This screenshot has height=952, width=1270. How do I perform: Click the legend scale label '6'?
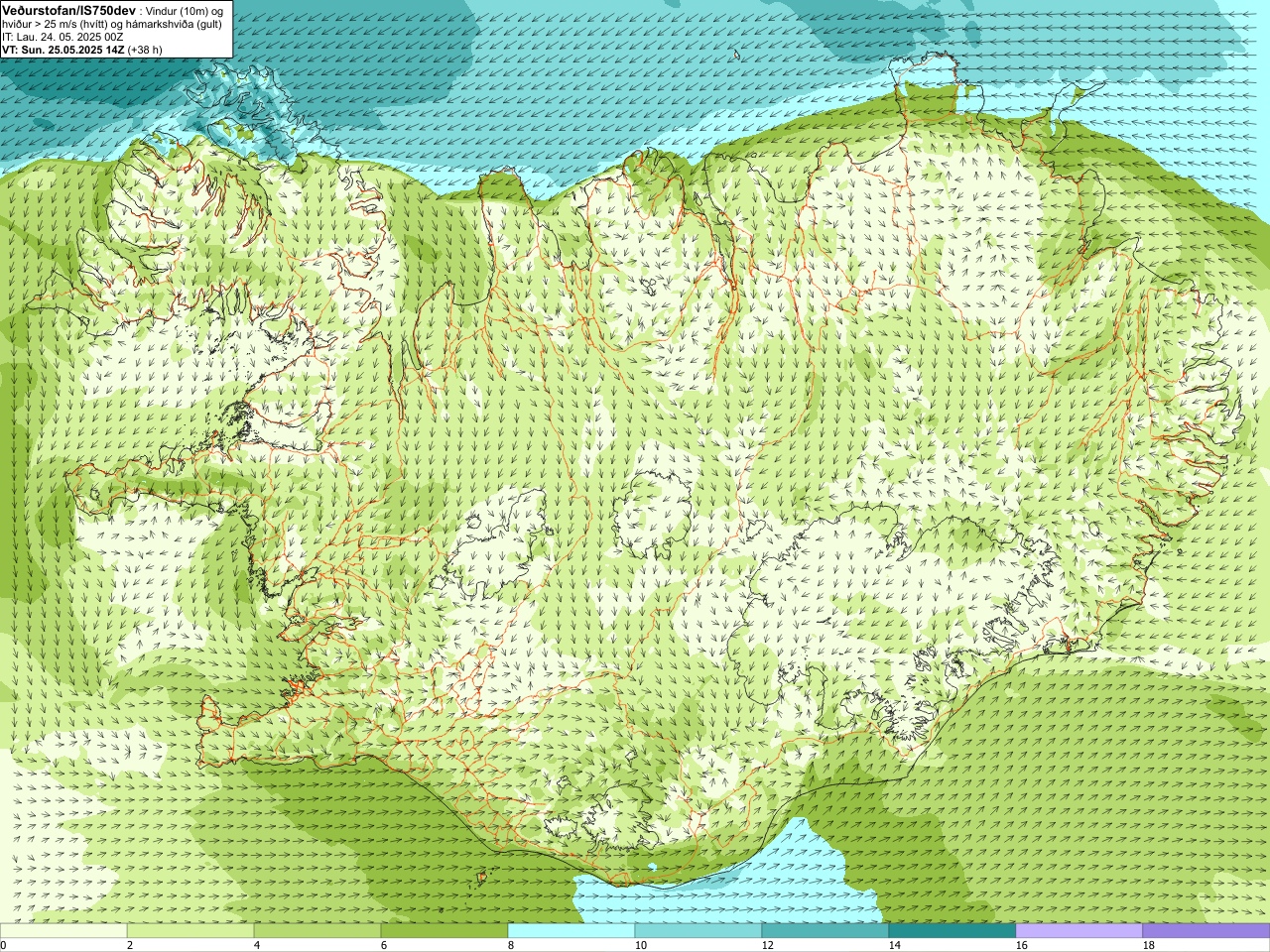pos(384,945)
